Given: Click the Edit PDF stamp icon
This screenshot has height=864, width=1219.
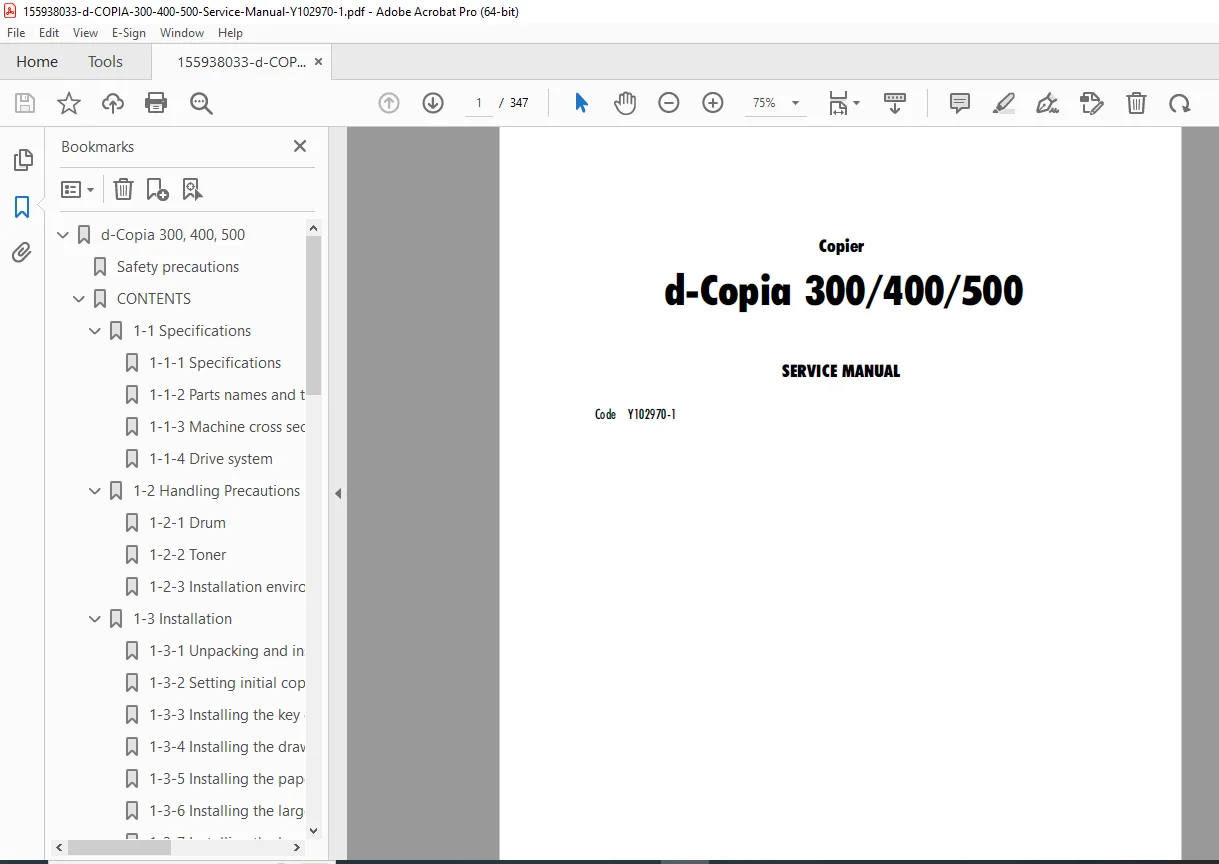Looking at the screenshot, I should pos(1091,103).
